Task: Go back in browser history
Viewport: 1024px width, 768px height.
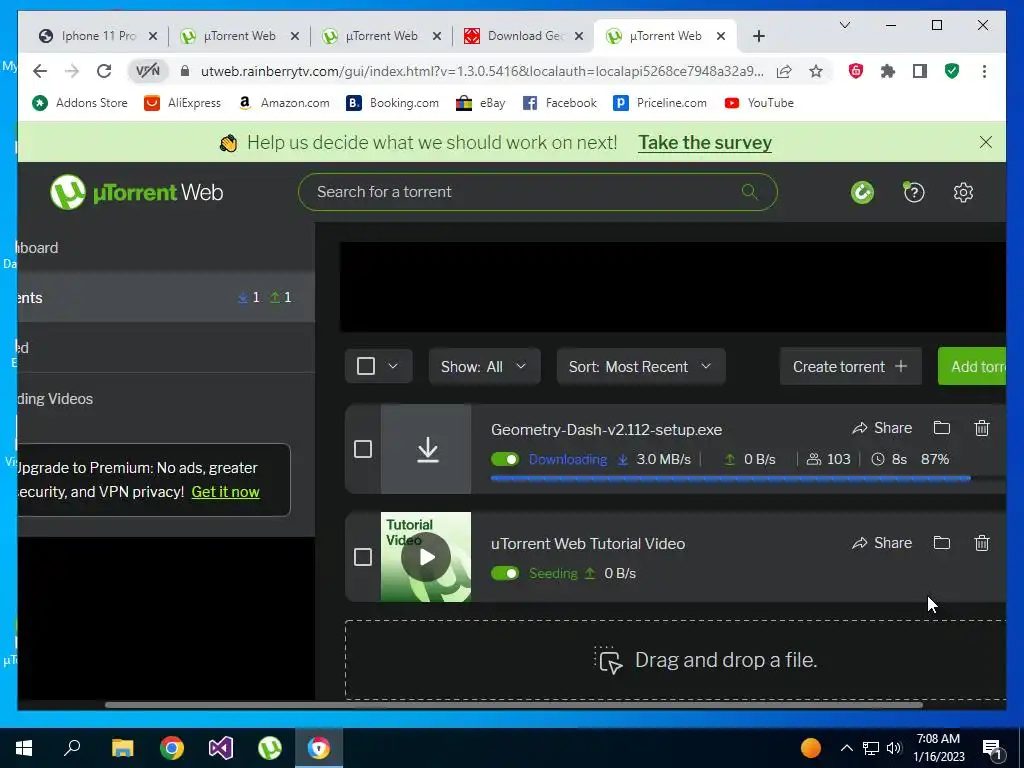Action: click(40, 71)
